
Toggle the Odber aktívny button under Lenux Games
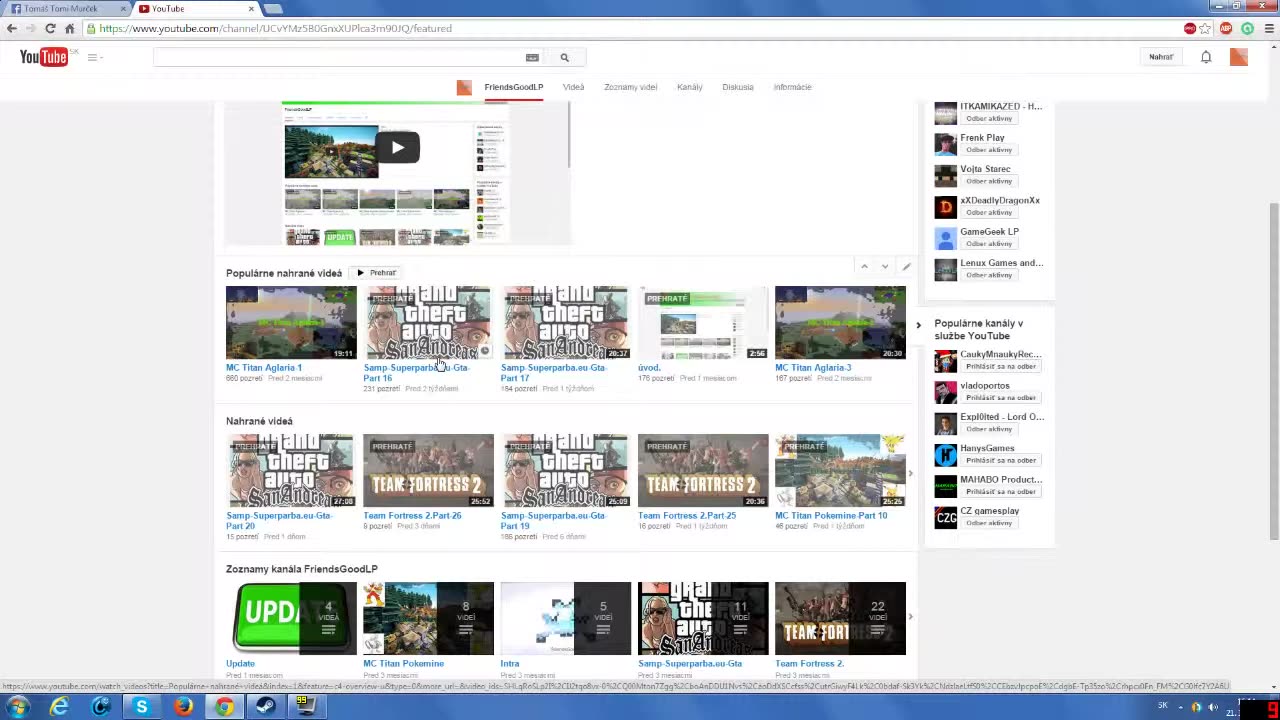989,275
